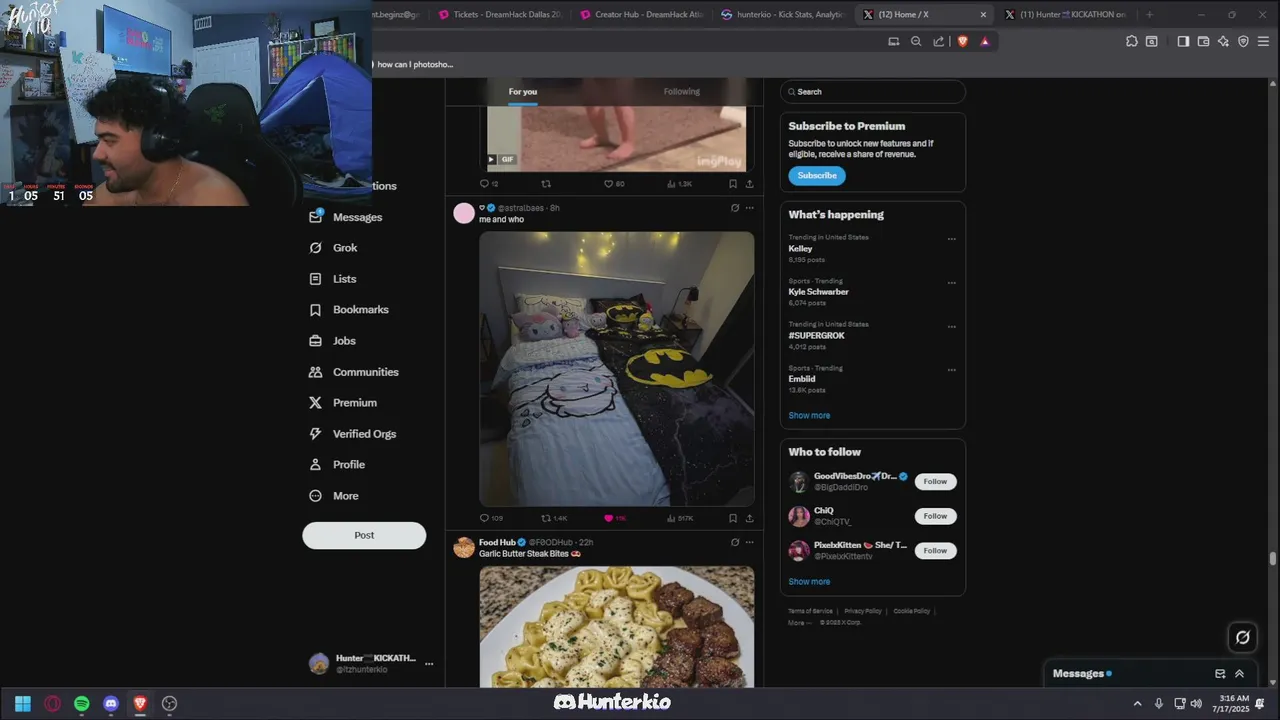This screenshot has height=720, width=1280.
Task: Switch to Creator Hub - DreamHack tab
Action: [x=642, y=14]
